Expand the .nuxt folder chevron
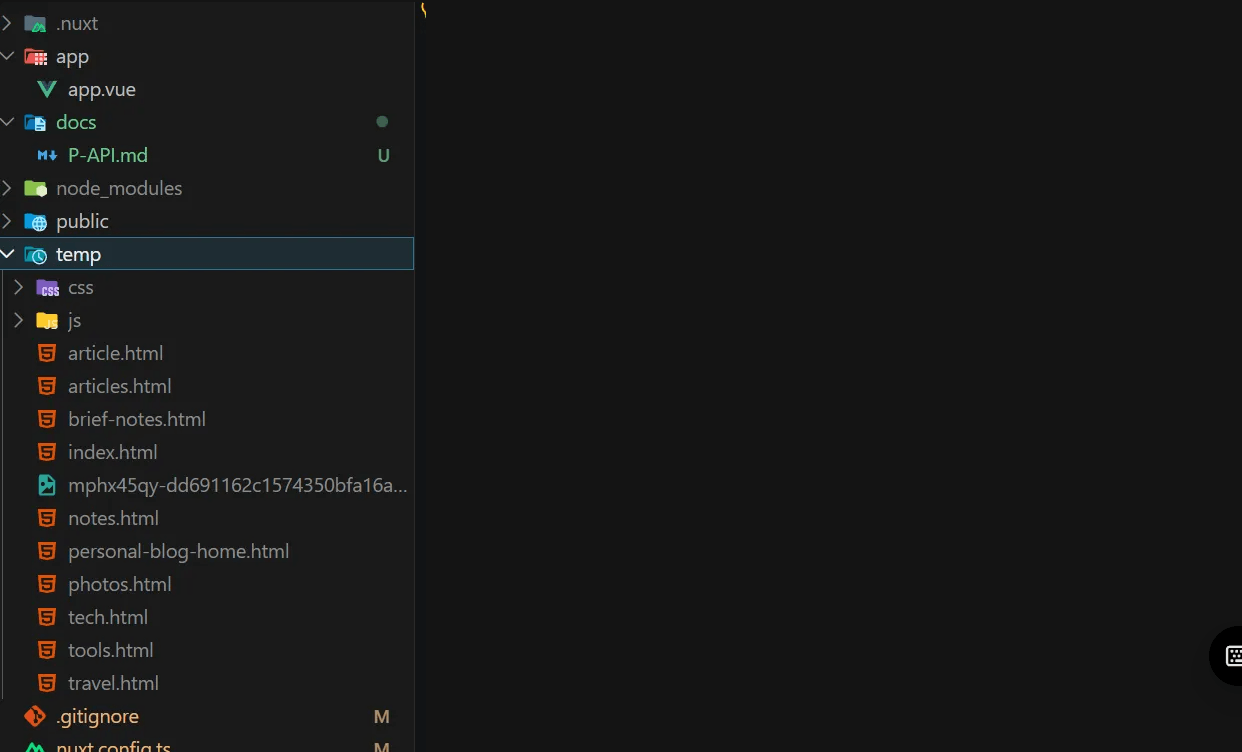 click(7, 23)
